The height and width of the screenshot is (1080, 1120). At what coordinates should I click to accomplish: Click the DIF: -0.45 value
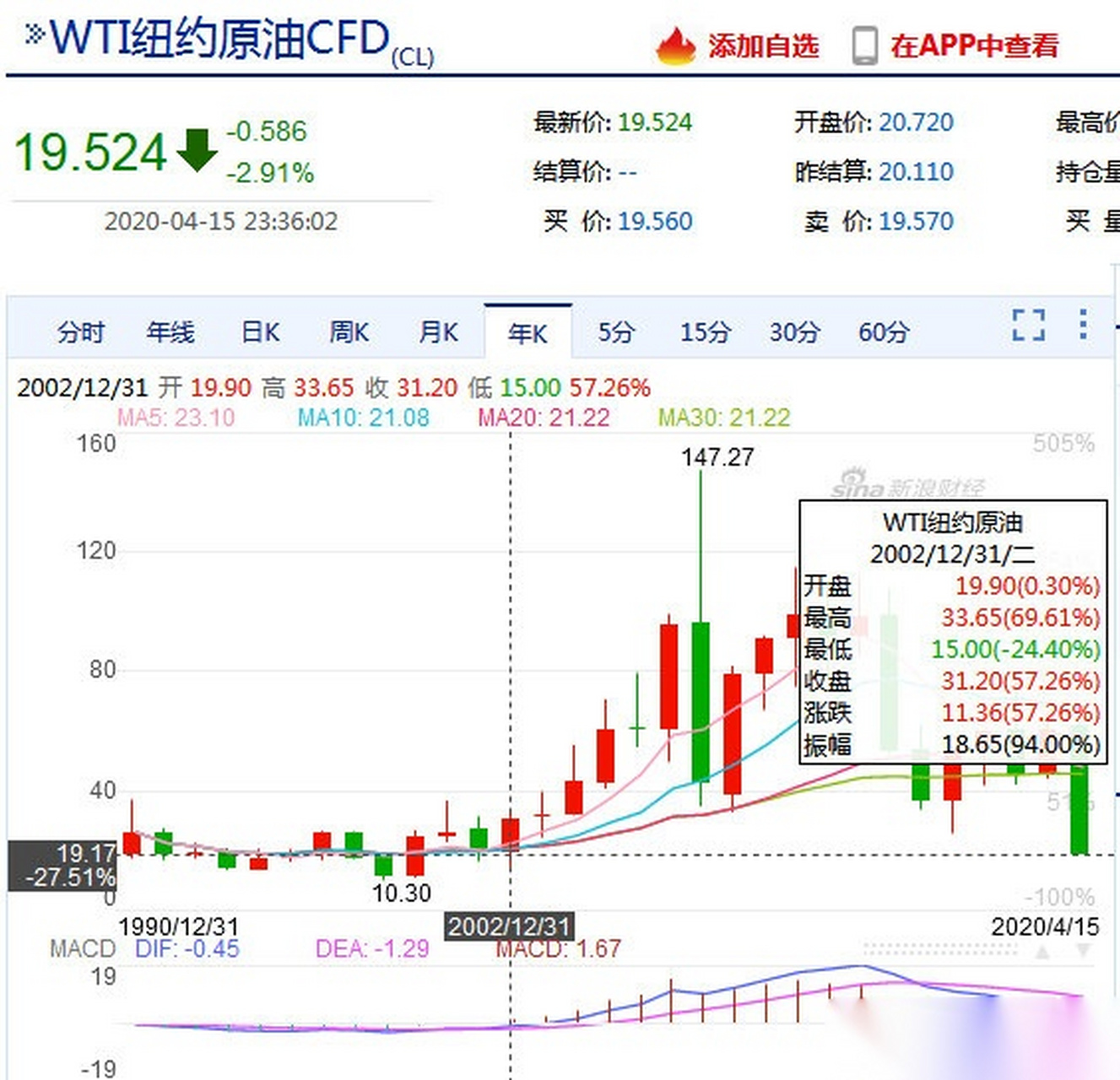click(187, 948)
